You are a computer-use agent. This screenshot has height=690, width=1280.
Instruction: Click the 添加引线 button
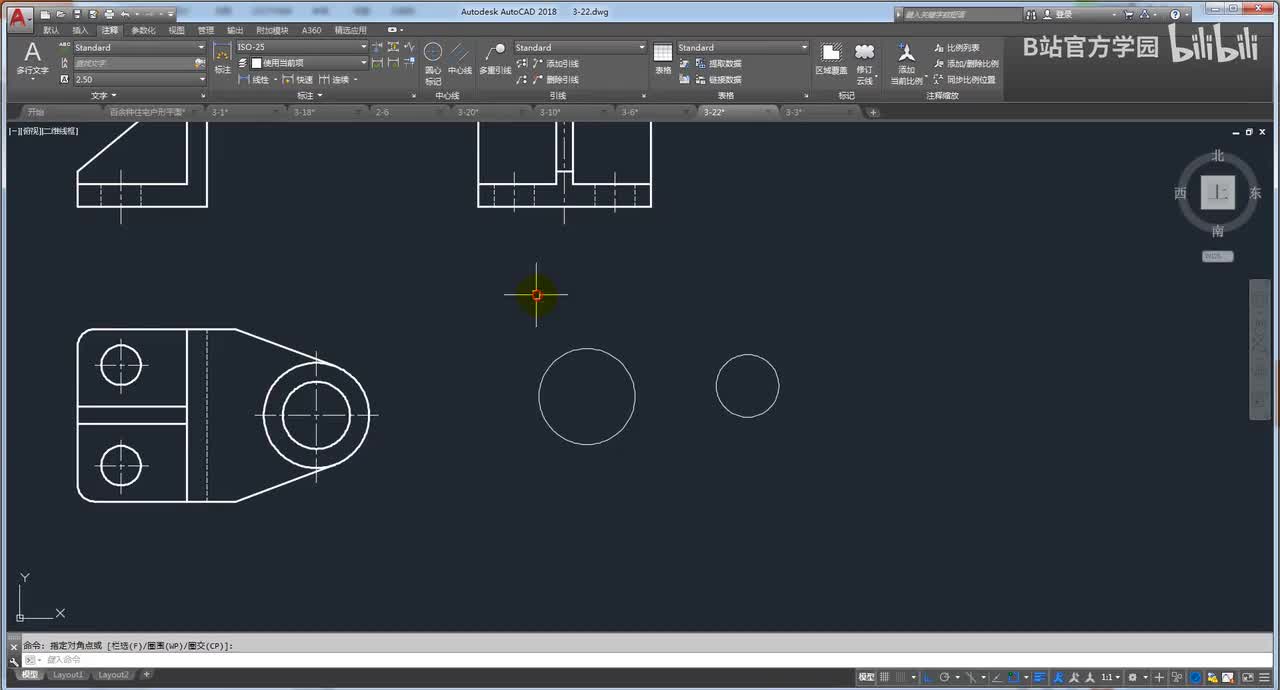555,63
